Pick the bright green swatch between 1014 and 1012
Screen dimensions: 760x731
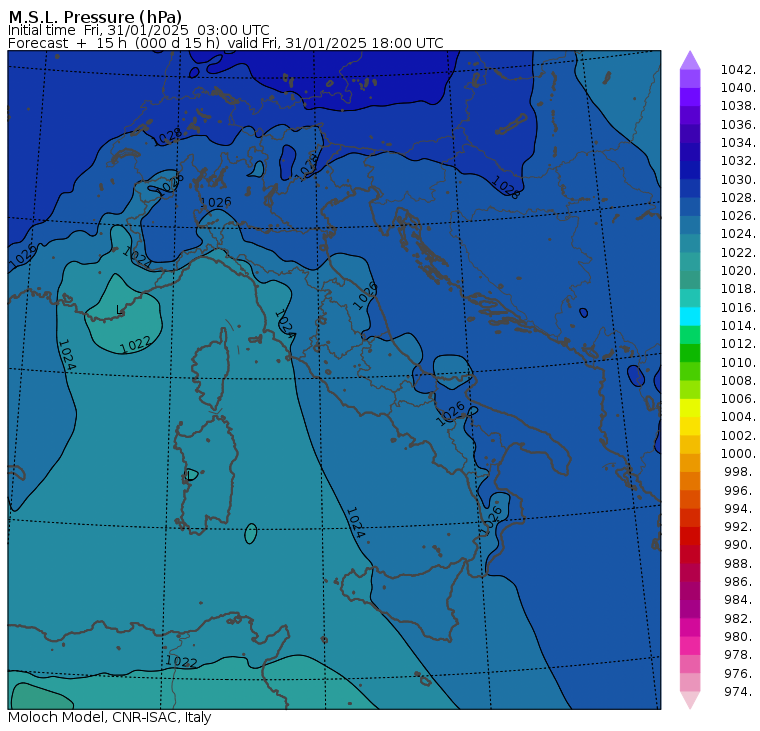[690, 334]
